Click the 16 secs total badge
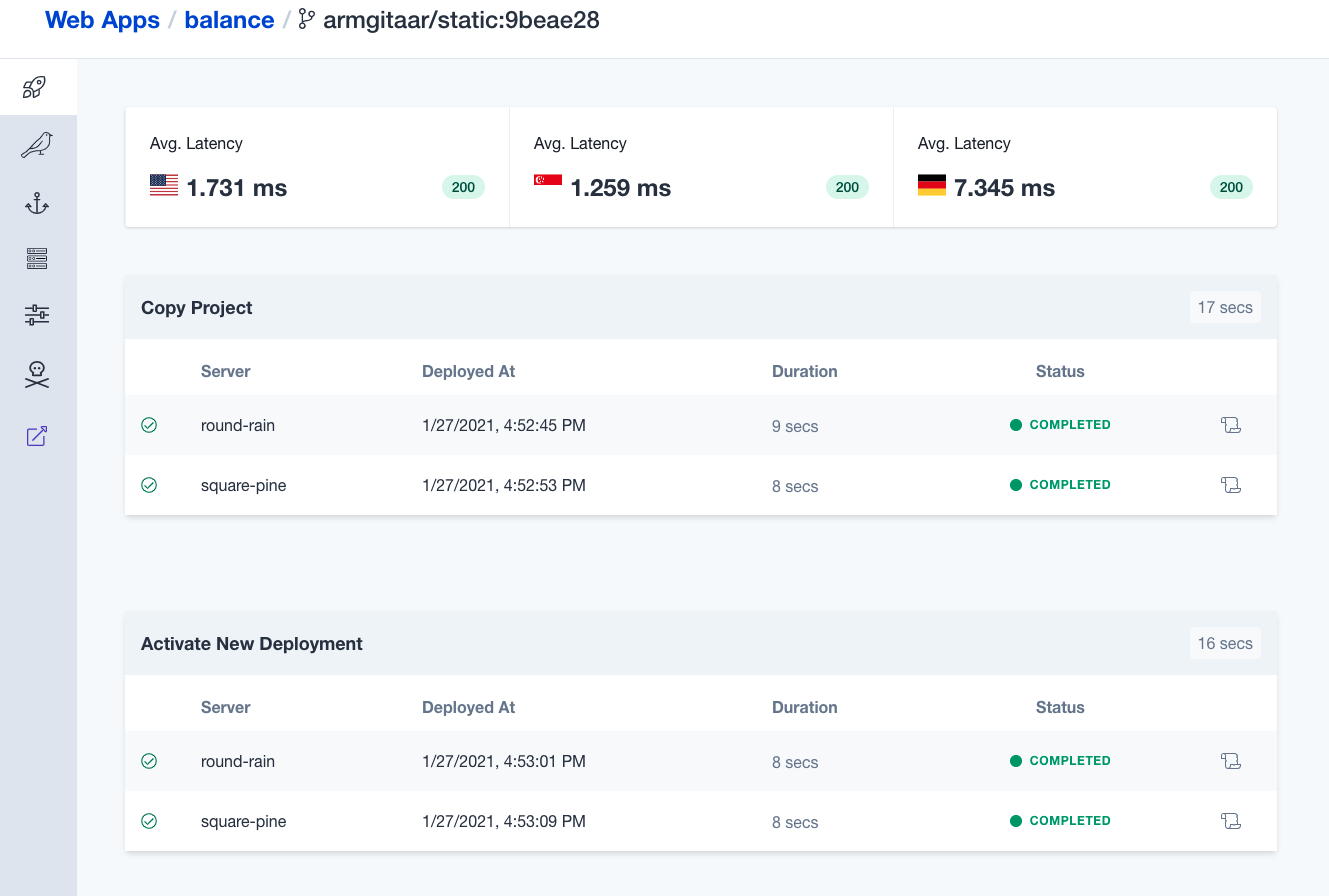 [x=1225, y=644]
